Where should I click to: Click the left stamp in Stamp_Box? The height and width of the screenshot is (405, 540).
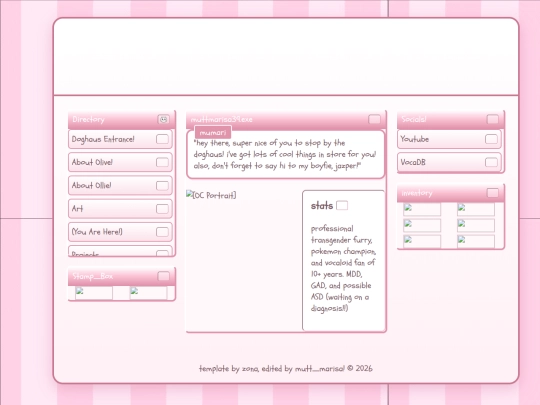(x=94, y=293)
